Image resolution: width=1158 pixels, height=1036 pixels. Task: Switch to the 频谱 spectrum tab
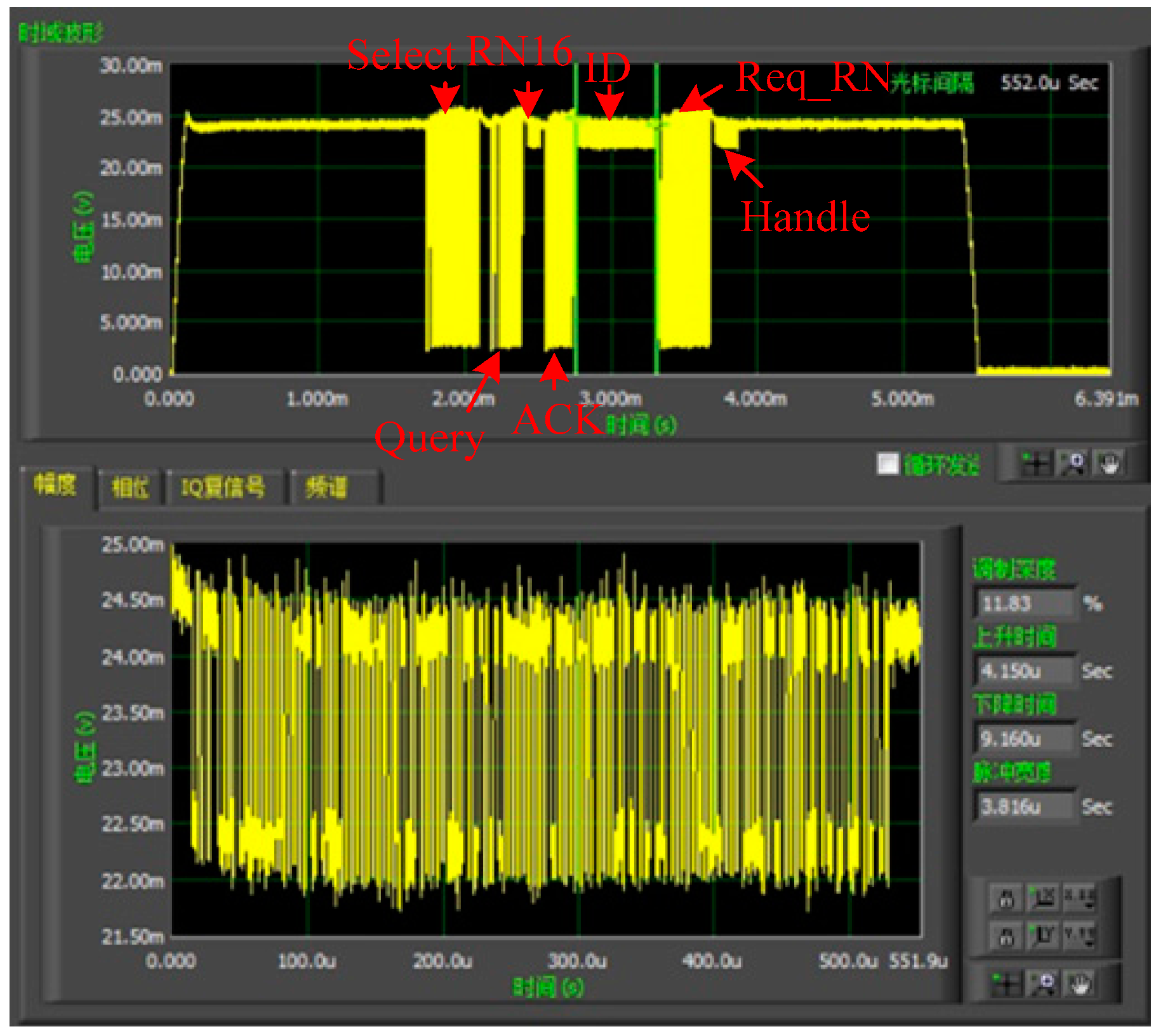(x=327, y=488)
